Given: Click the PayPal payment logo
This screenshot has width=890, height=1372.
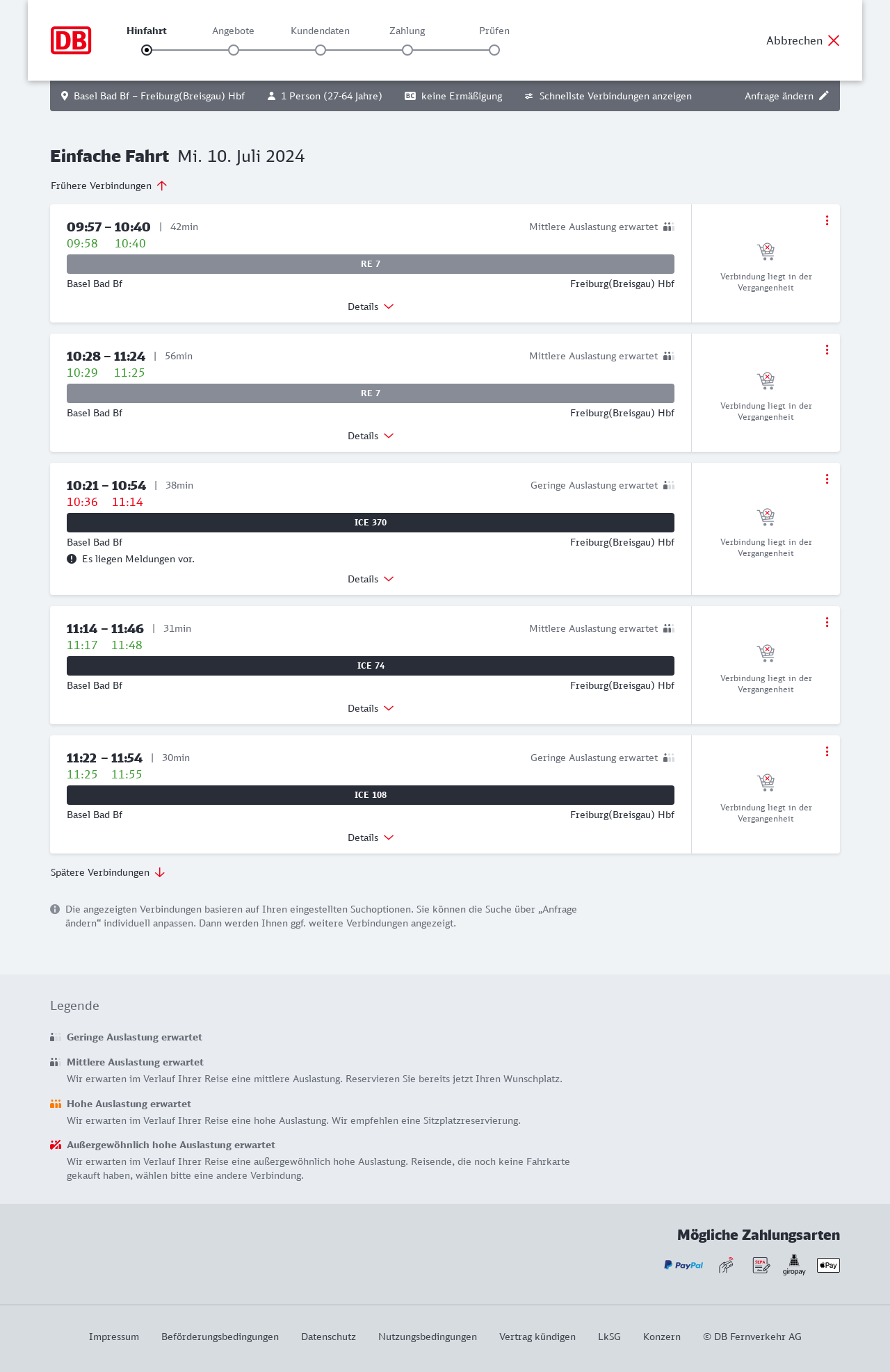Looking at the screenshot, I should (683, 1265).
